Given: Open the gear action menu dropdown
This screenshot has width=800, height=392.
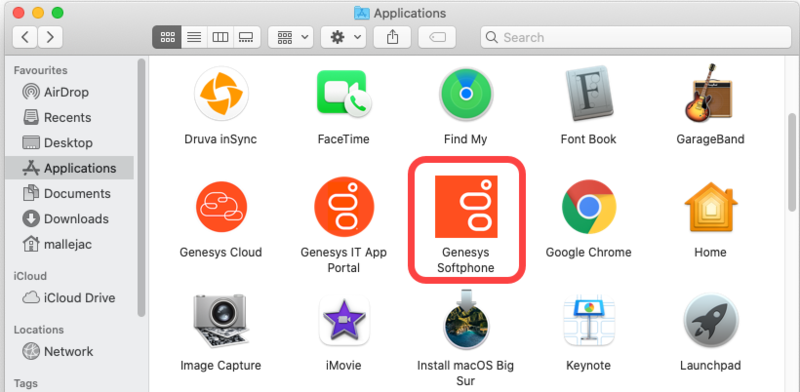Looking at the screenshot, I should tap(343, 37).
